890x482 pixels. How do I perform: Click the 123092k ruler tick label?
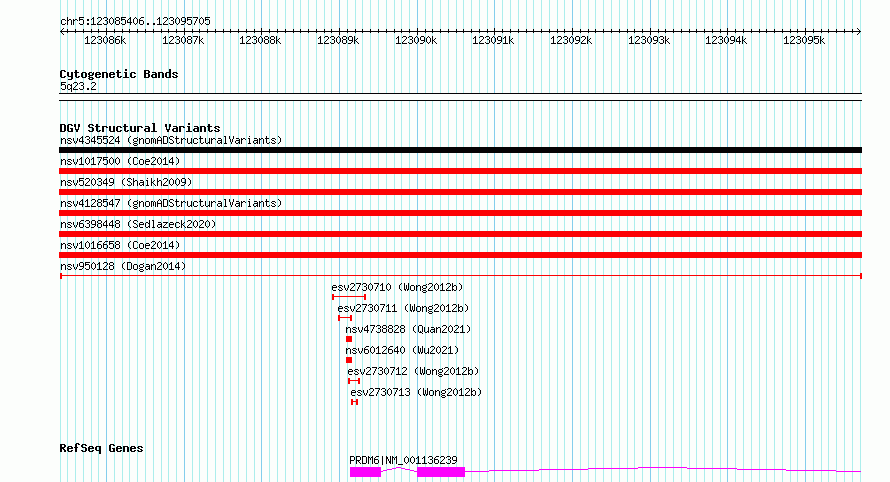tap(571, 40)
